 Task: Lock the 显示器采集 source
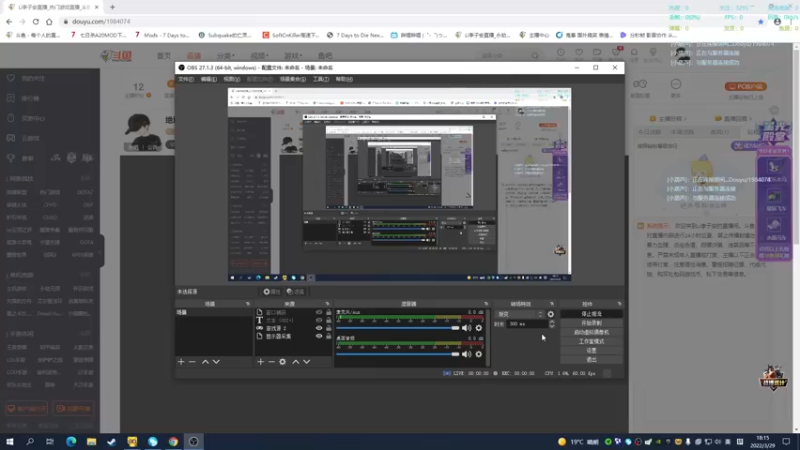[329, 336]
